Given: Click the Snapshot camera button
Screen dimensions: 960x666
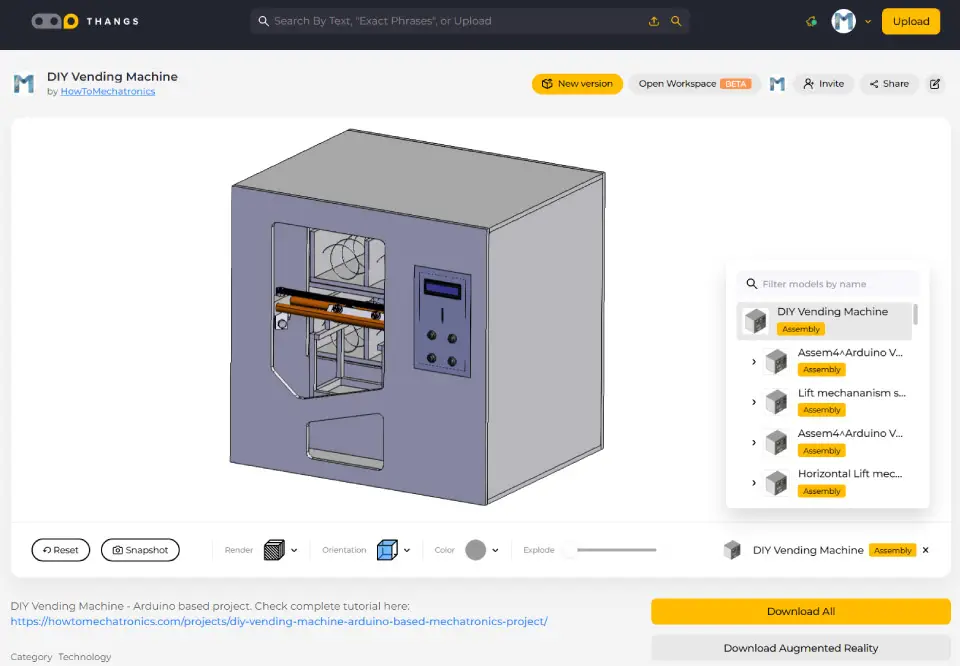Looking at the screenshot, I should point(141,550).
